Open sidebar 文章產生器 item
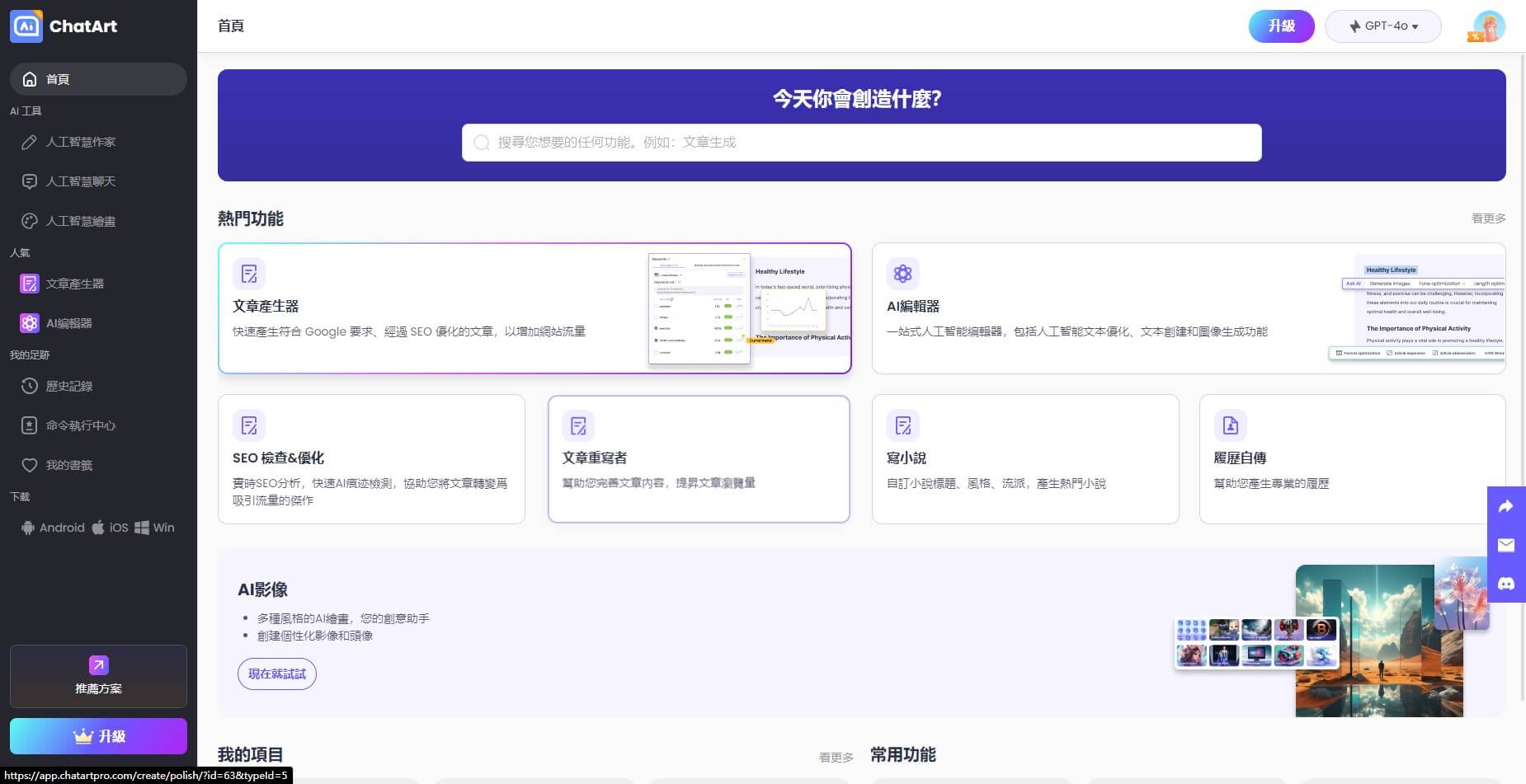1526x784 pixels. (x=98, y=284)
